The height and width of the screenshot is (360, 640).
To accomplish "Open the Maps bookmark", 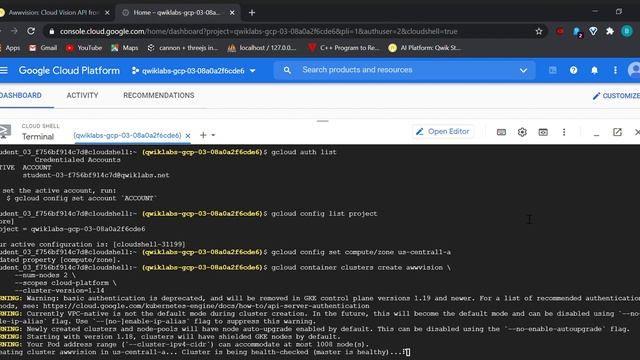I will pyautogui.click(x=125, y=48).
